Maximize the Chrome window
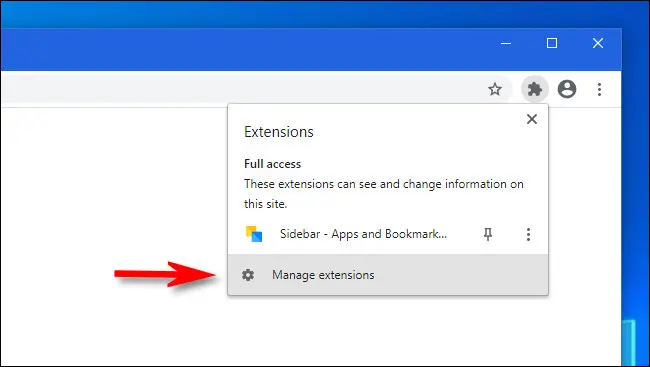Image resolution: width=650 pixels, height=367 pixels. [552, 43]
